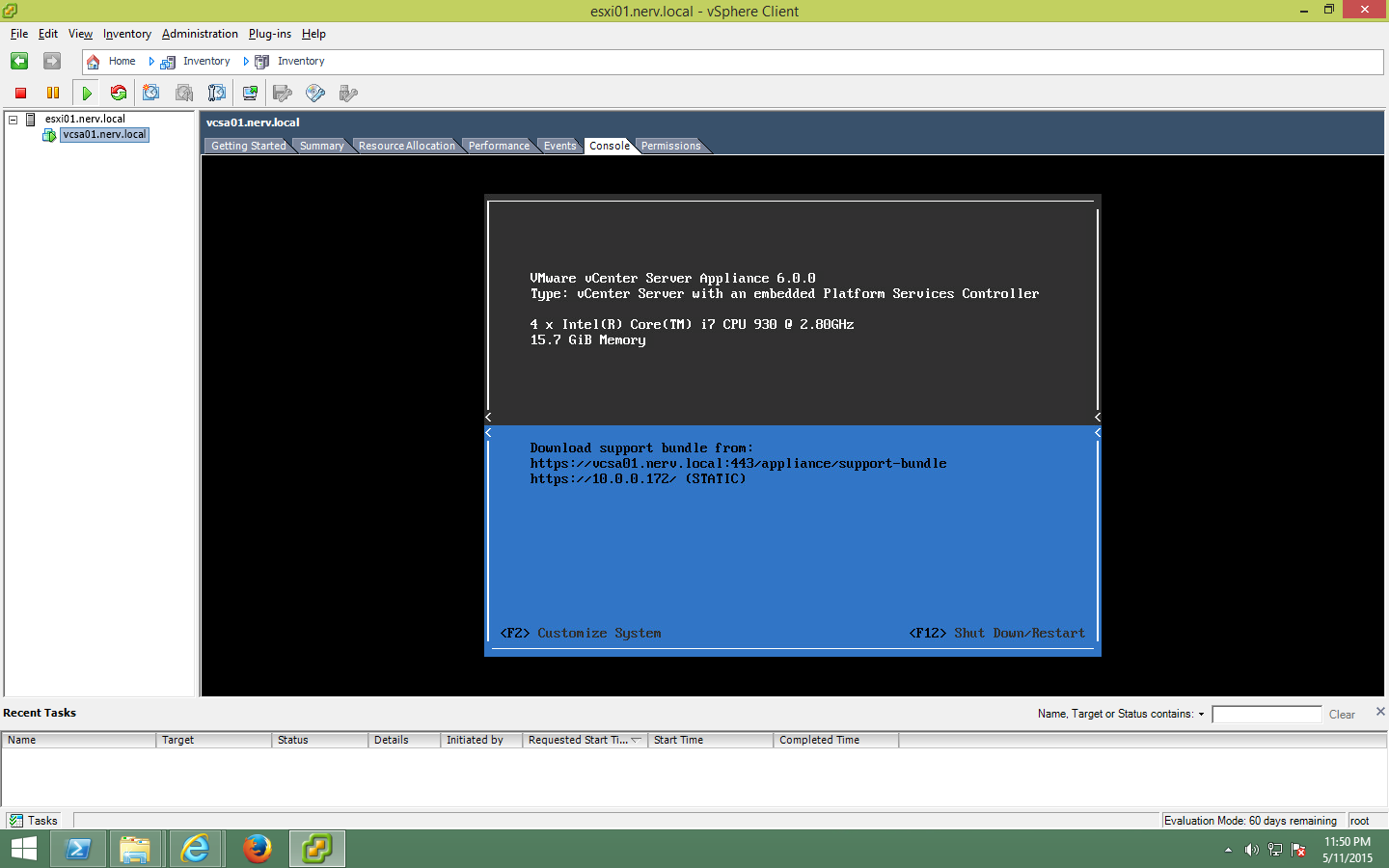The image size is (1389, 868).
Task: Open the Administration menu
Action: tap(200, 34)
